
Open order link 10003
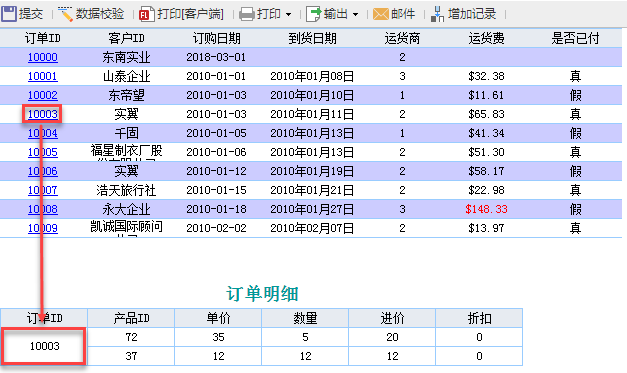43,114
